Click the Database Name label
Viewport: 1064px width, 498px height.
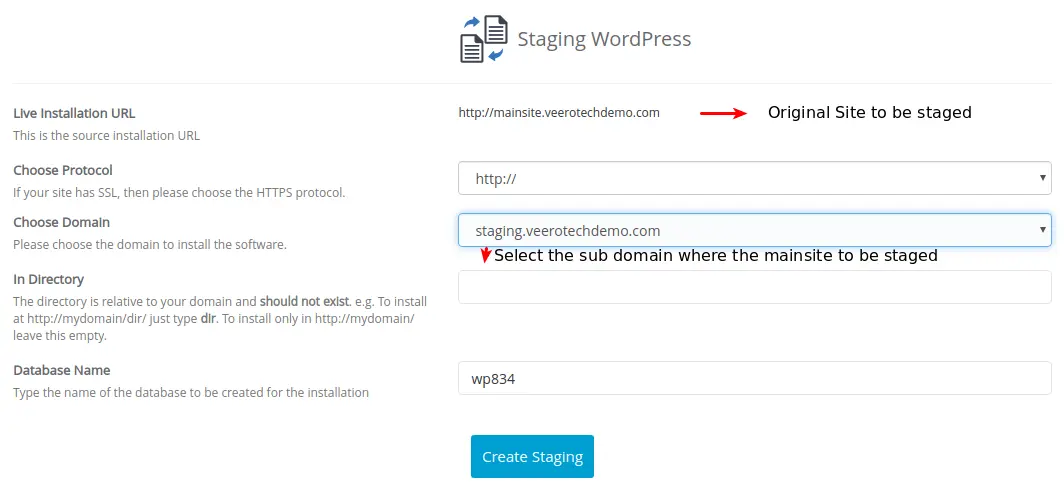click(62, 370)
